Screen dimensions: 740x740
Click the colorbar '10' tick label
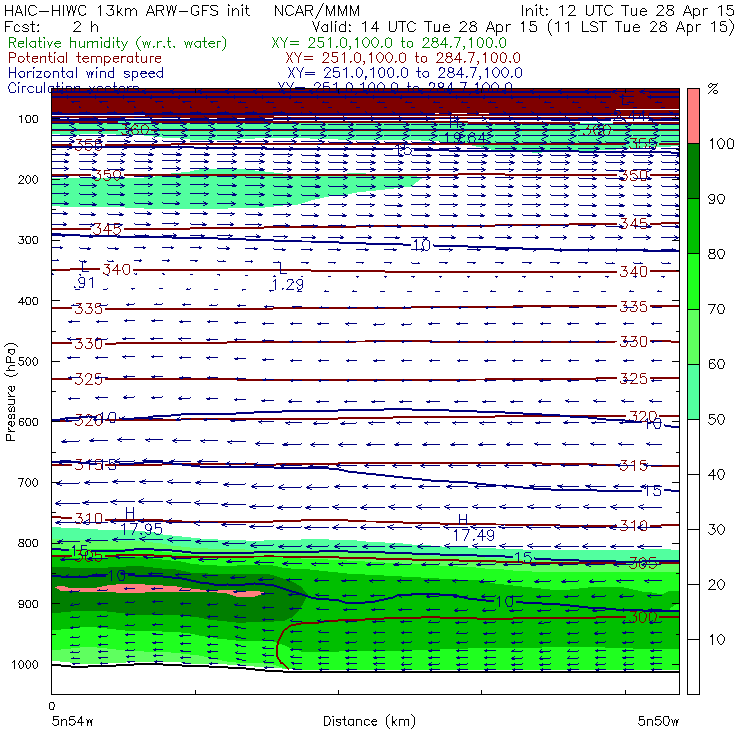point(716,640)
